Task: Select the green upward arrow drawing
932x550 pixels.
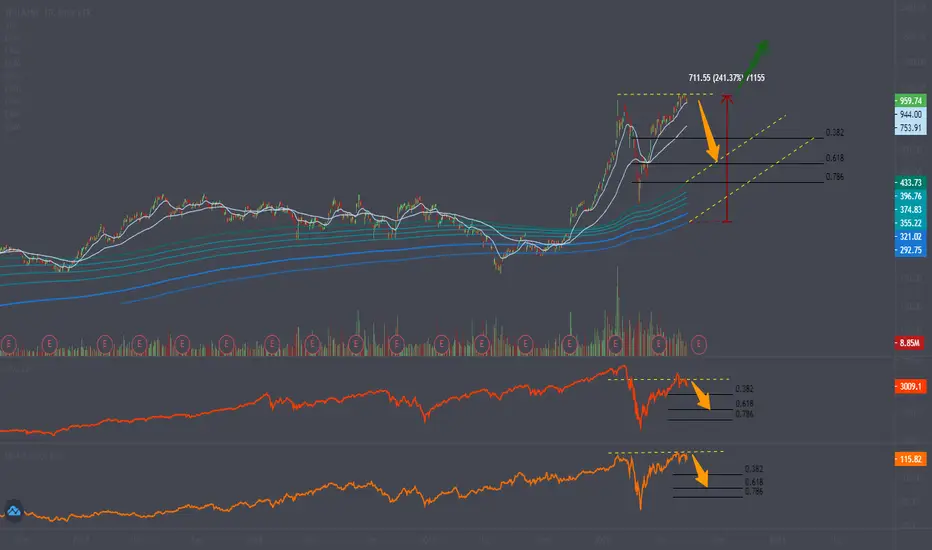Action: [752, 66]
